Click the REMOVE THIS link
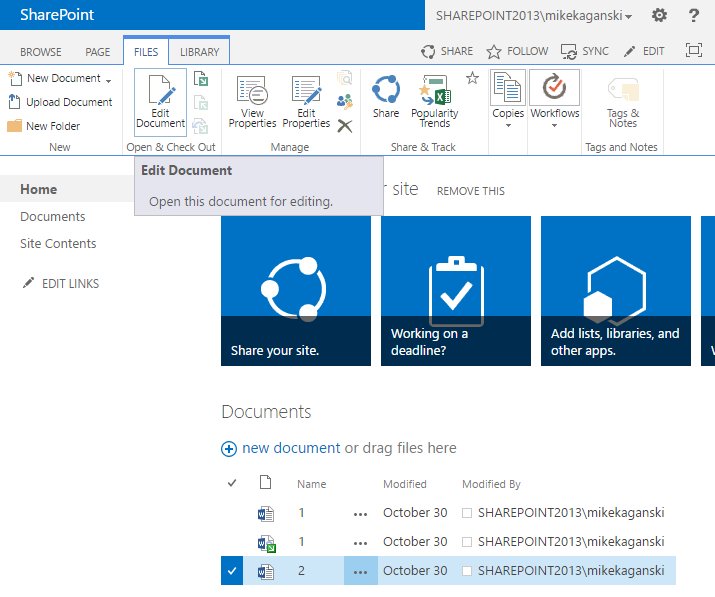Image resolution: width=715 pixels, height=597 pixels. point(471,191)
